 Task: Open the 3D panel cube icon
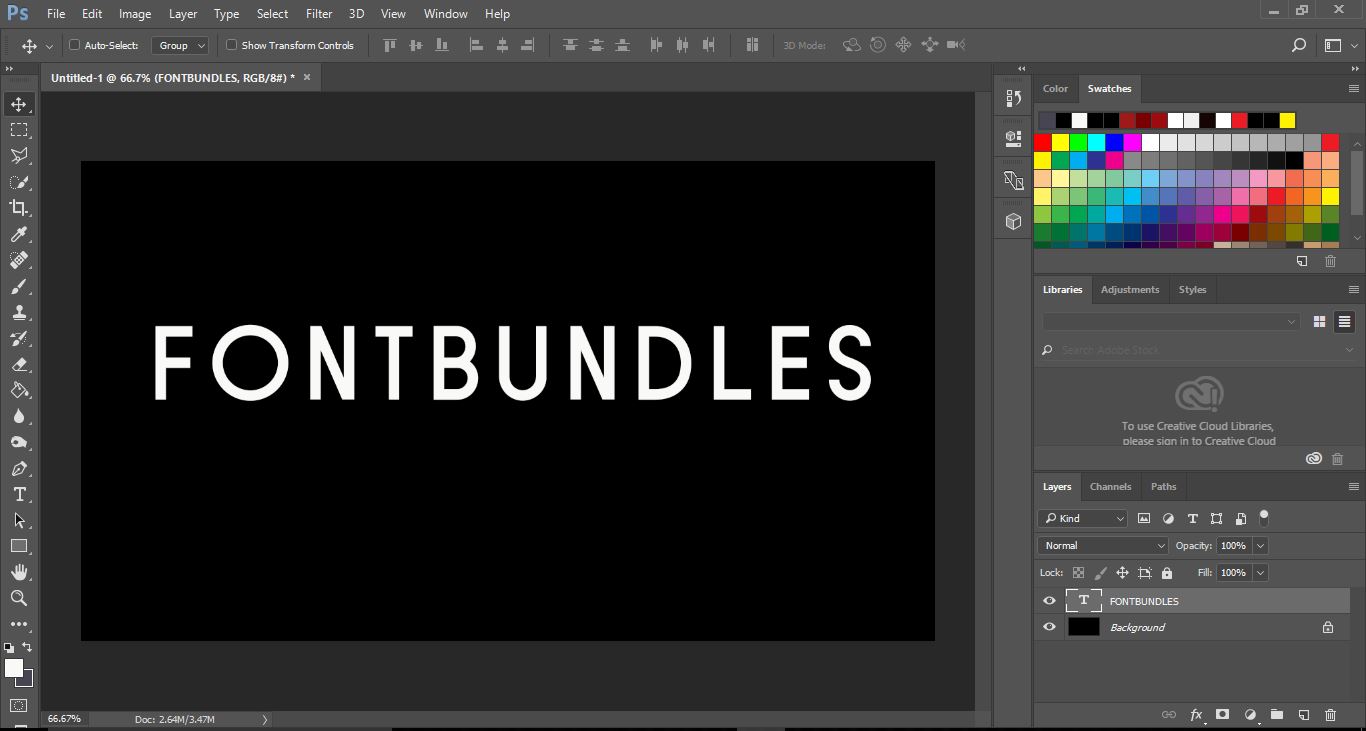coord(1013,222)
